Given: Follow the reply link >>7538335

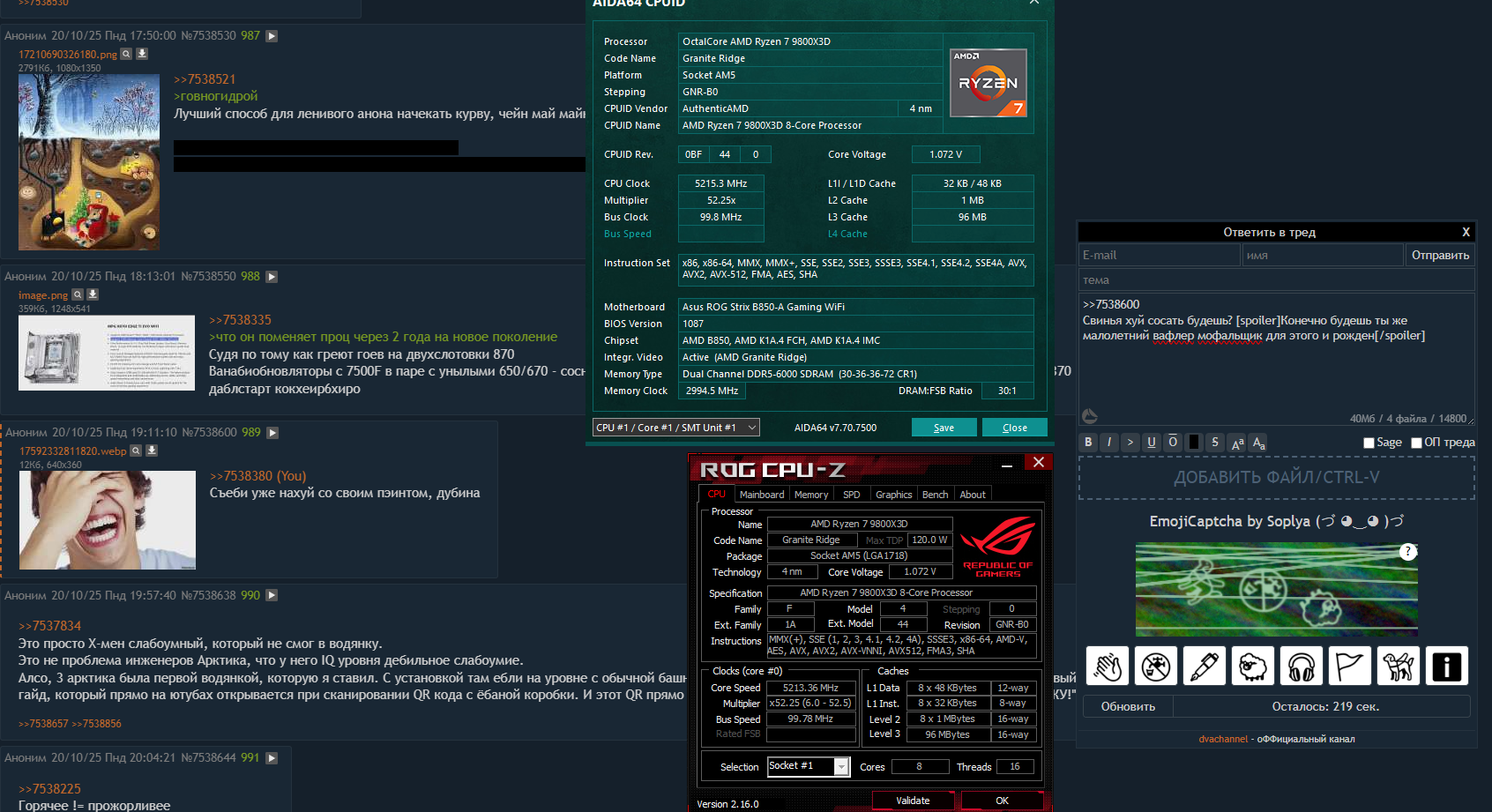Looking at the screenshot, I should click(240, 320).
